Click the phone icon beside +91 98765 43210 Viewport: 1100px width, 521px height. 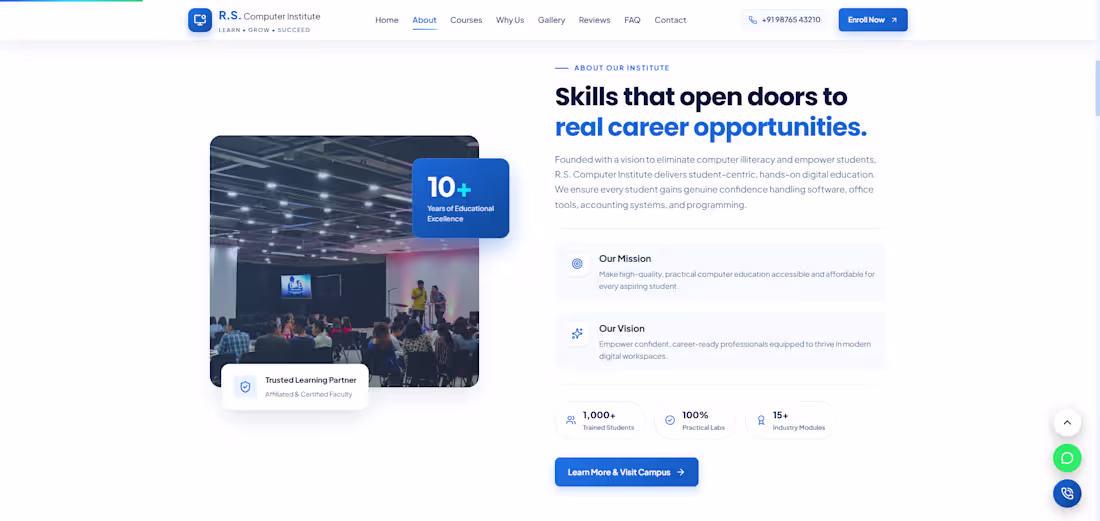753,20
